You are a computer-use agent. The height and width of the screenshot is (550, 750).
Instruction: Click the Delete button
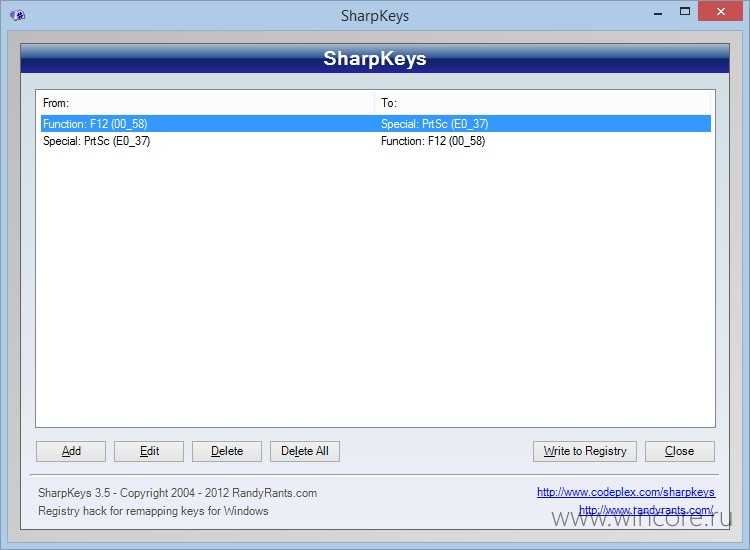[x=227, y=451]
